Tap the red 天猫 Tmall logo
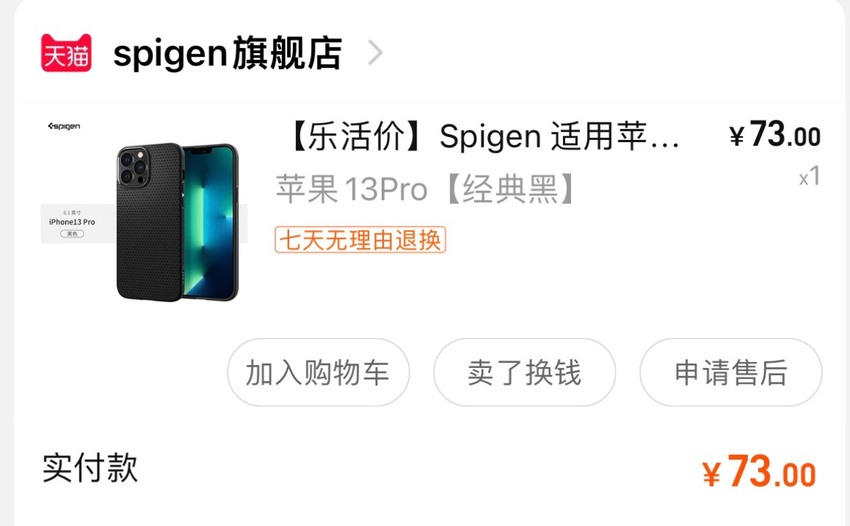The height and width of the screenshot is (526, 850). (66, 53)
